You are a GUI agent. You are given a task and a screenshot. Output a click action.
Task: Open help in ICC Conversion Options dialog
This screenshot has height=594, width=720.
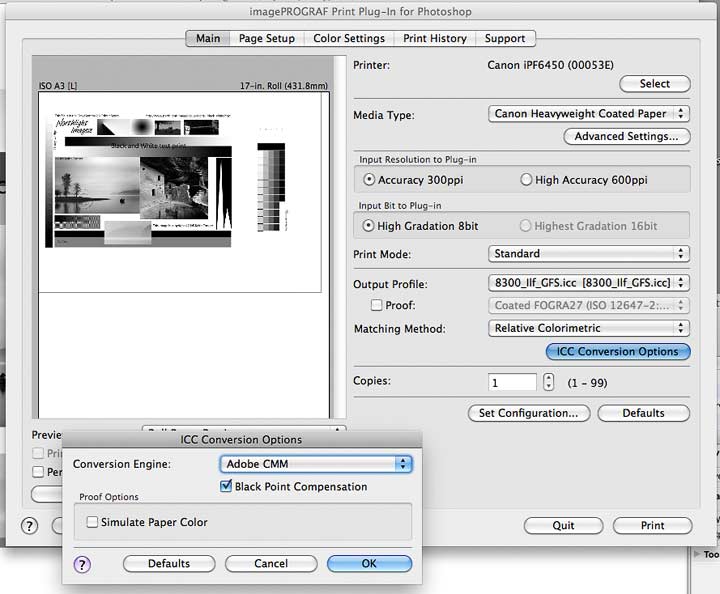[82, 564]
